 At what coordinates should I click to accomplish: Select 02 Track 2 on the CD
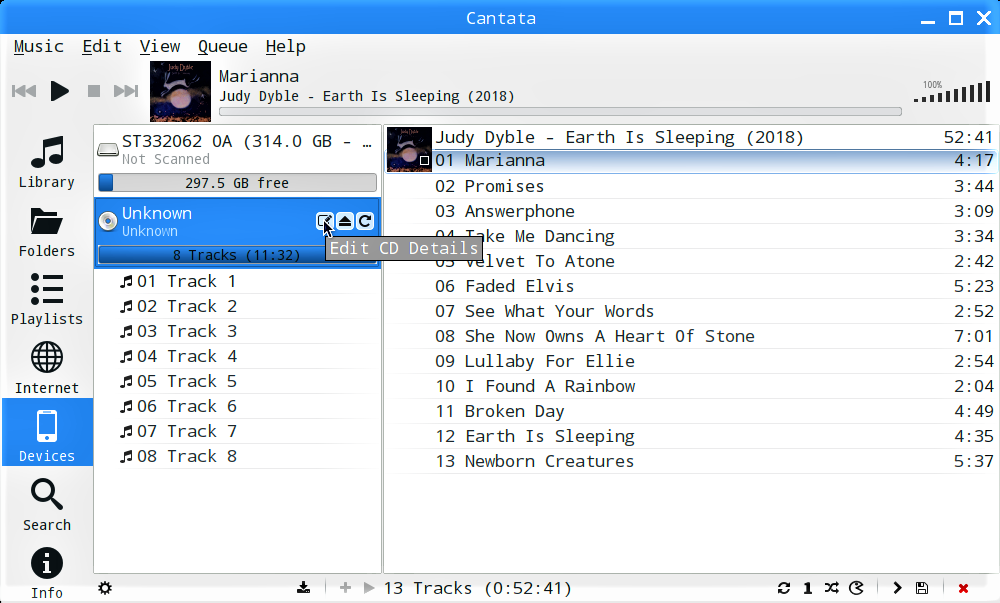click(237, 306)
